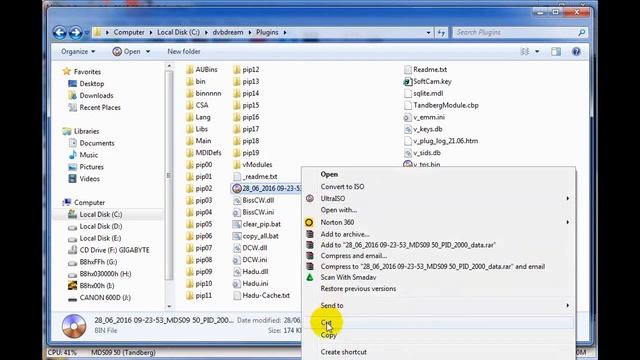The width and height of the screenshot is (640, 360).
Task: Open CANON 600D (J:) drive
Action: [100, 298]
